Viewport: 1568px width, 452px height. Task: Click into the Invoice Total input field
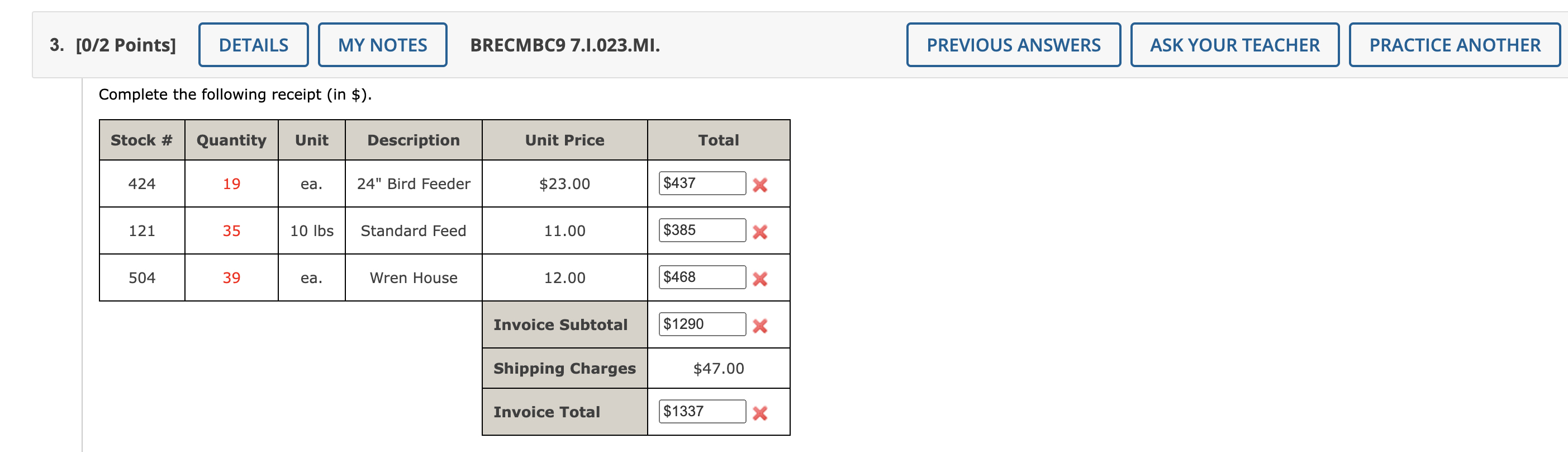[702, 411]
